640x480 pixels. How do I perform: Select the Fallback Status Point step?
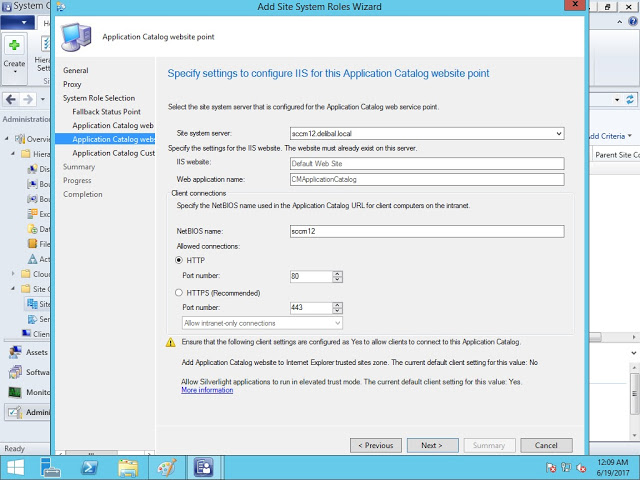click(106, 112)
